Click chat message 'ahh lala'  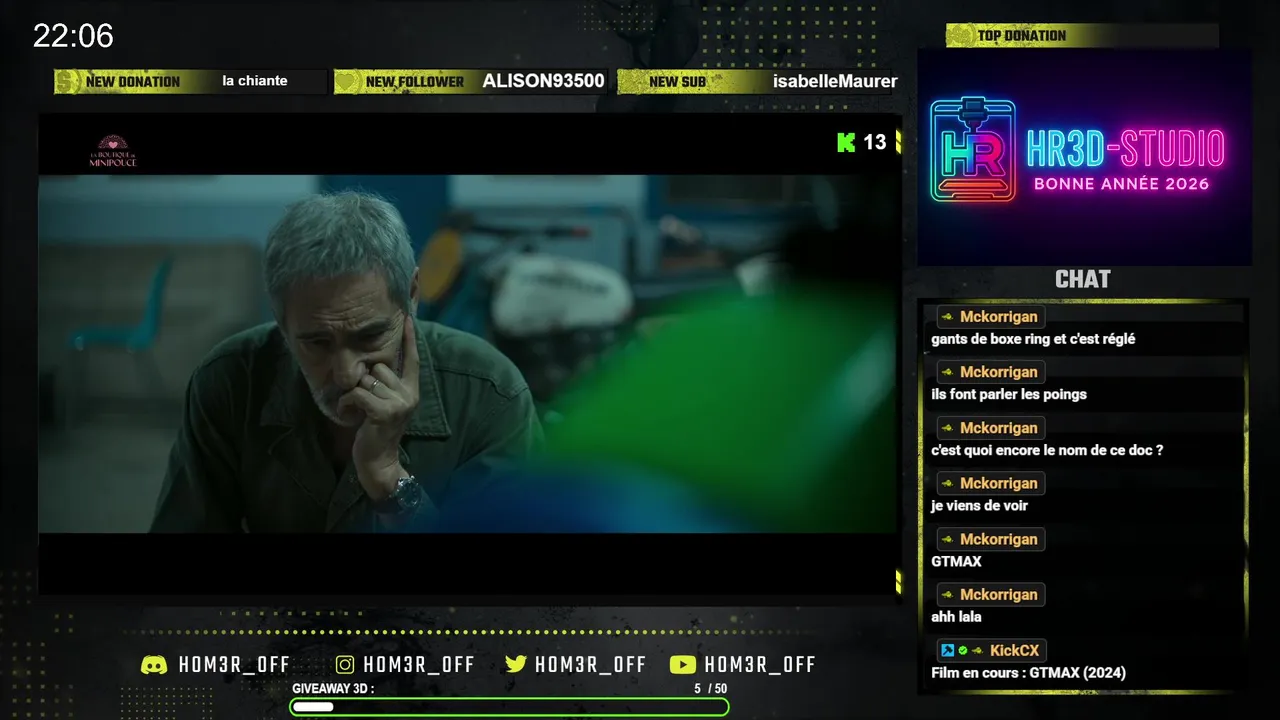[956, 617]
